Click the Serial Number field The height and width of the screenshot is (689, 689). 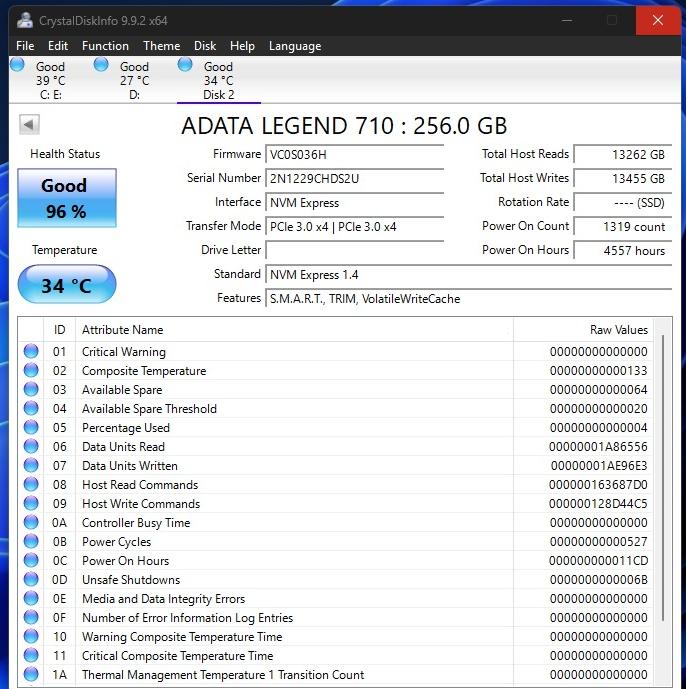(x=354, y=178)
